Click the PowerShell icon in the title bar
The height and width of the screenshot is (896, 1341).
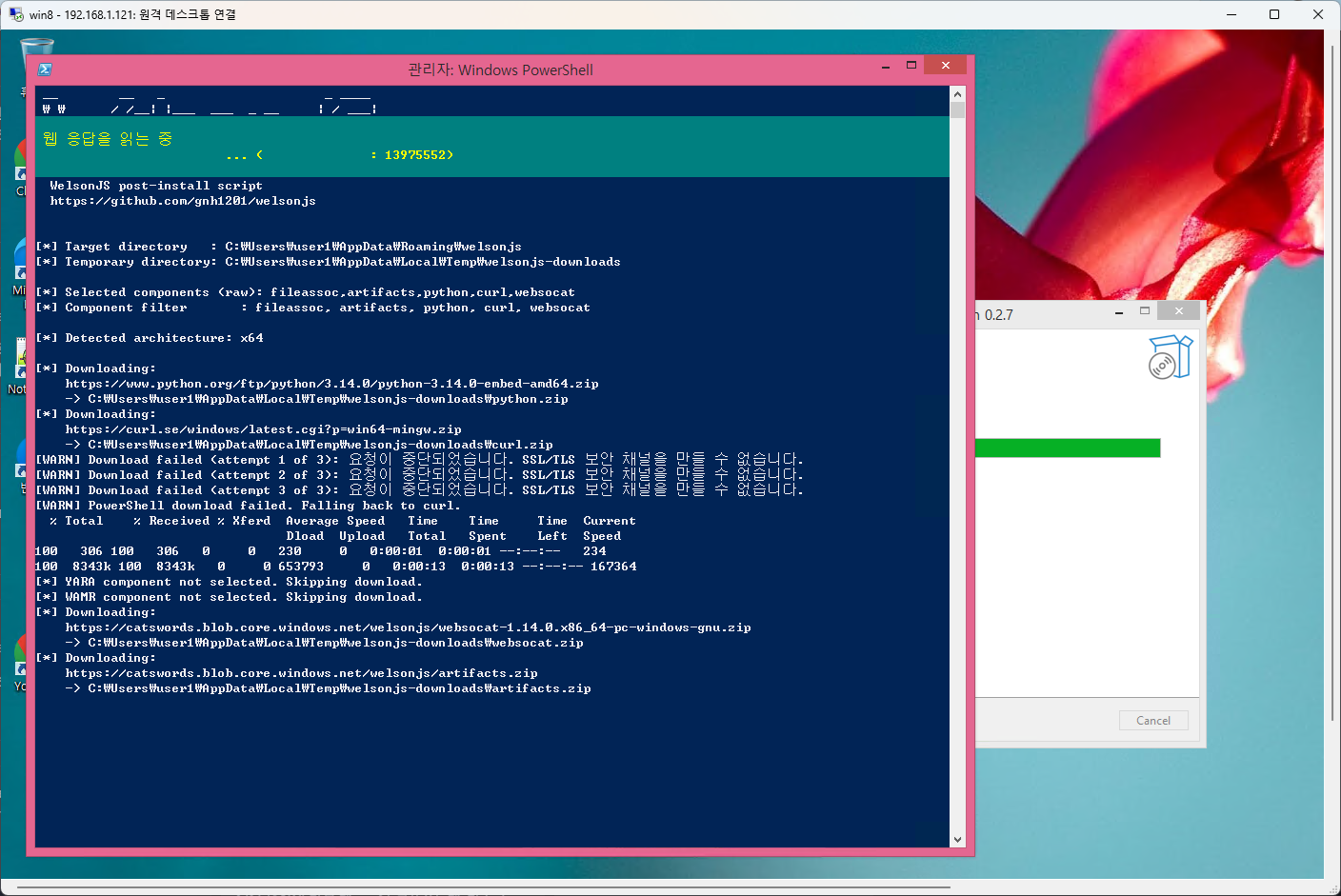[x=45, y=70]
